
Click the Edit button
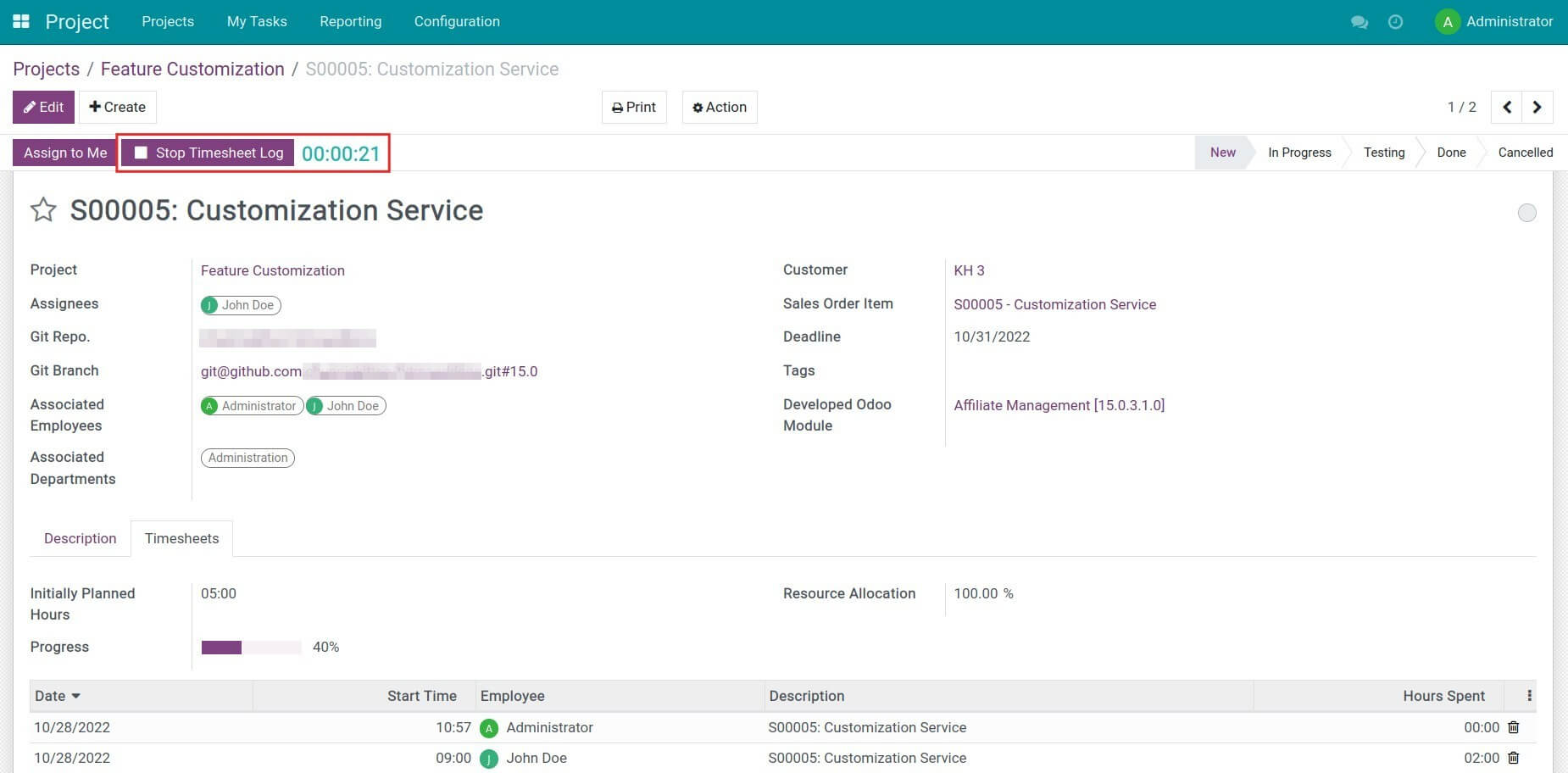[x=43, y=107]
